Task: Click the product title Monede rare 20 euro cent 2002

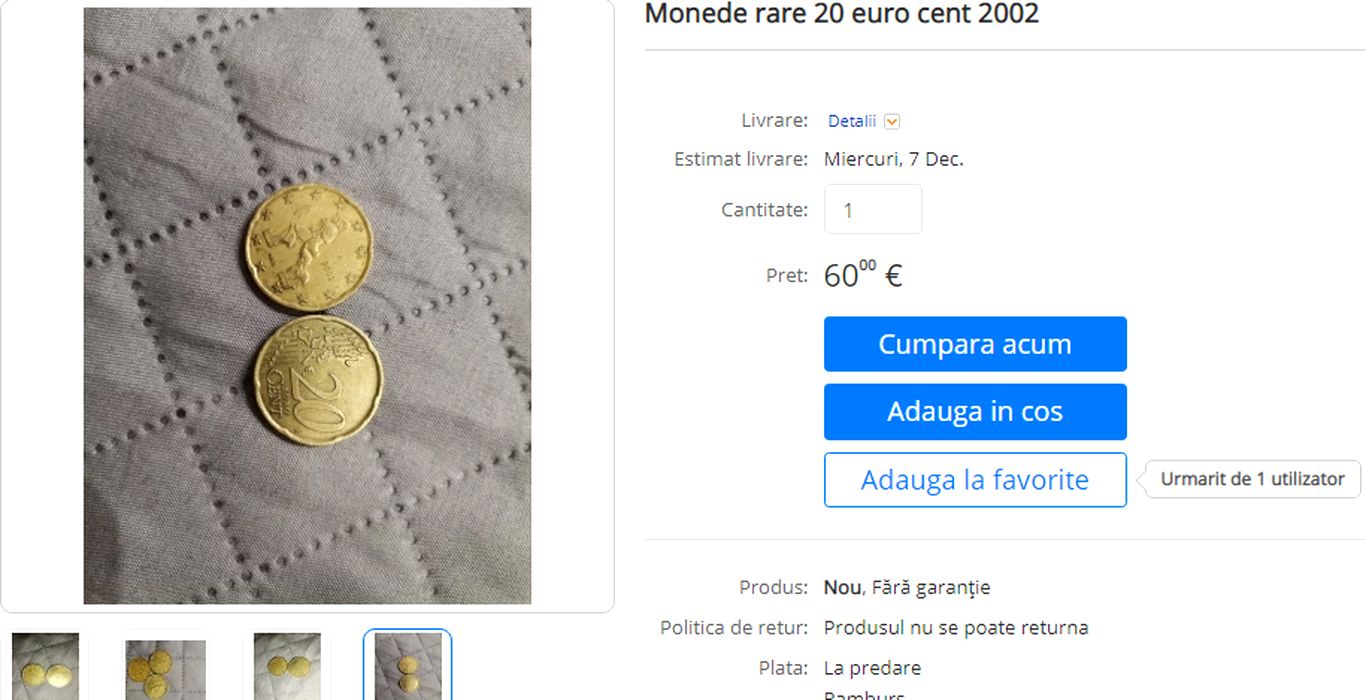Action: 842,13
